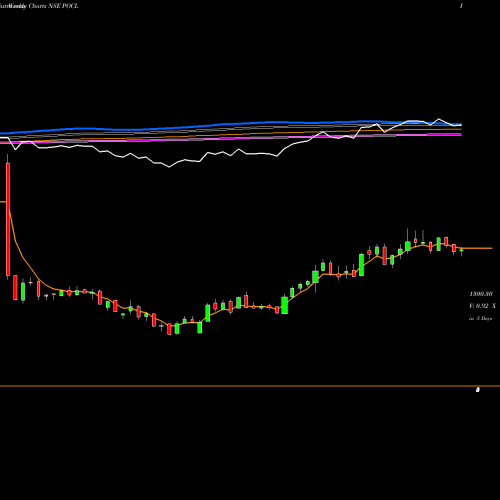Click the 'Charts NSE POCL' chart title
The height and width of the screenshot is (500, 500).
point(53,6)
